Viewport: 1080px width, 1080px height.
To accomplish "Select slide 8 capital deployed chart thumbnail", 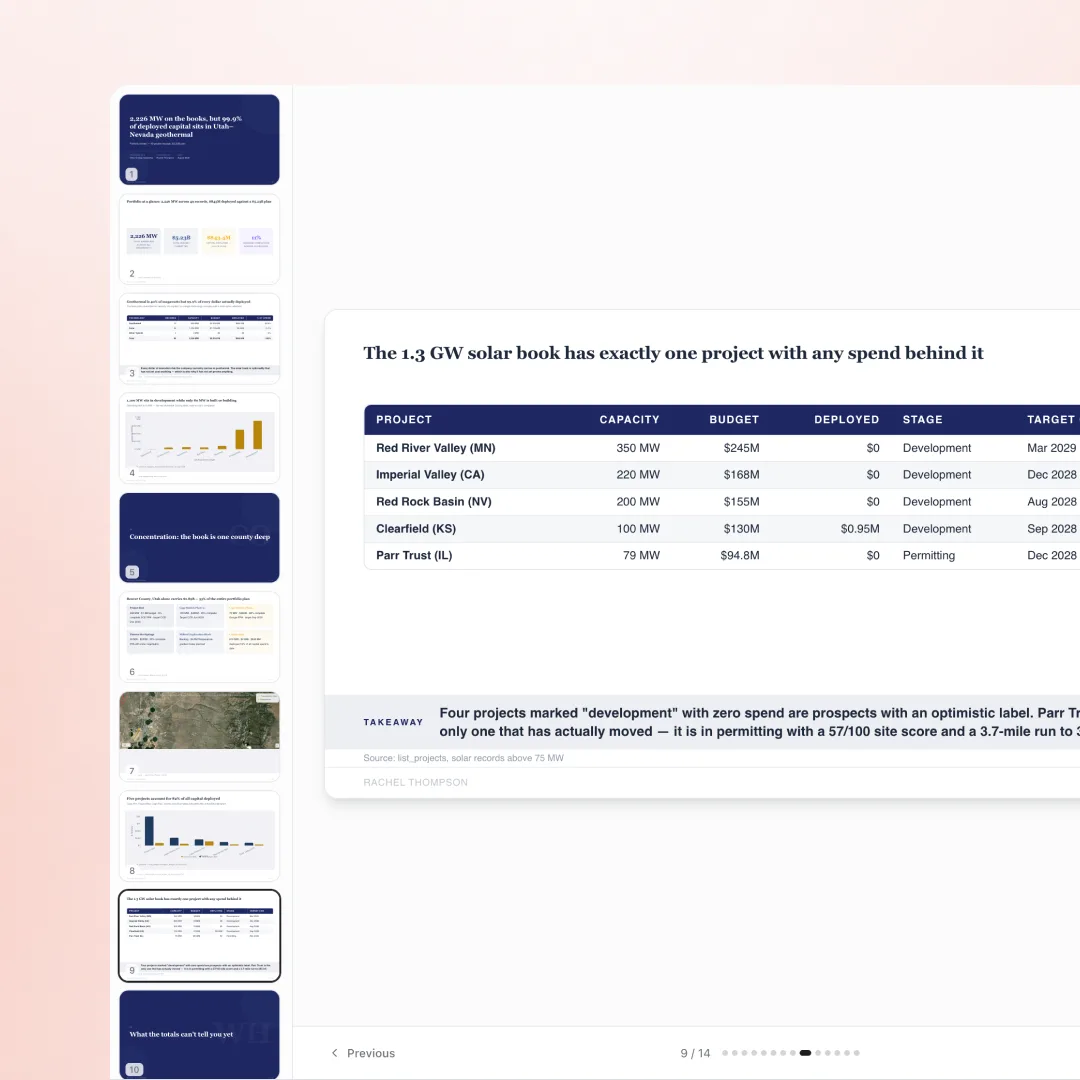I will tap(199, 836).
